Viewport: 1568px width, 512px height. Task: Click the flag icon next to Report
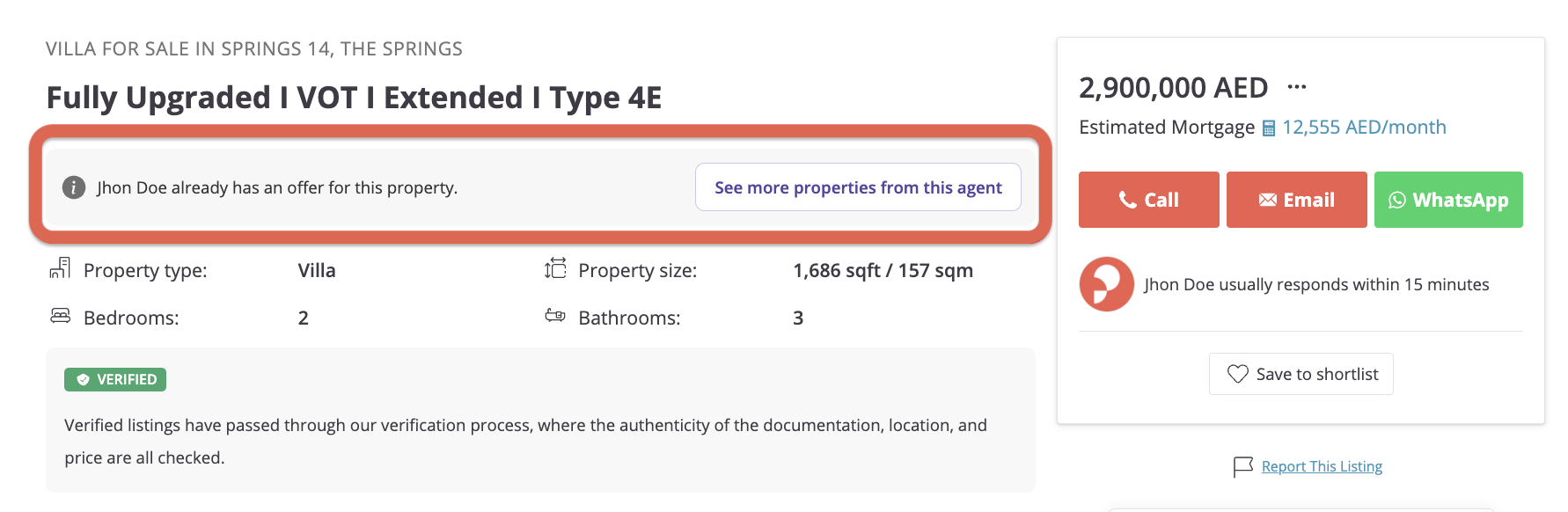[1242, 466]
